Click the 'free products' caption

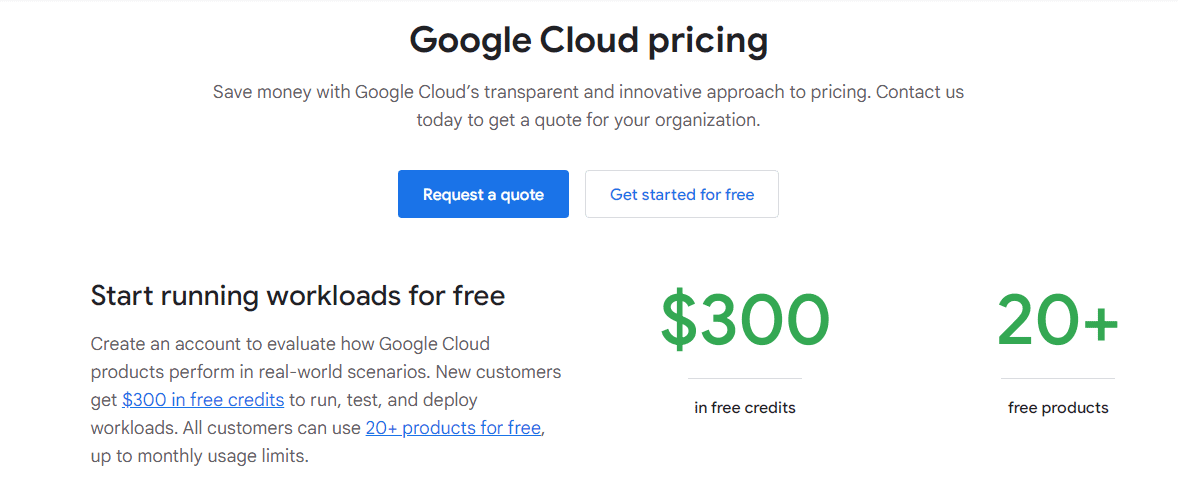[x=1058, y=408]
